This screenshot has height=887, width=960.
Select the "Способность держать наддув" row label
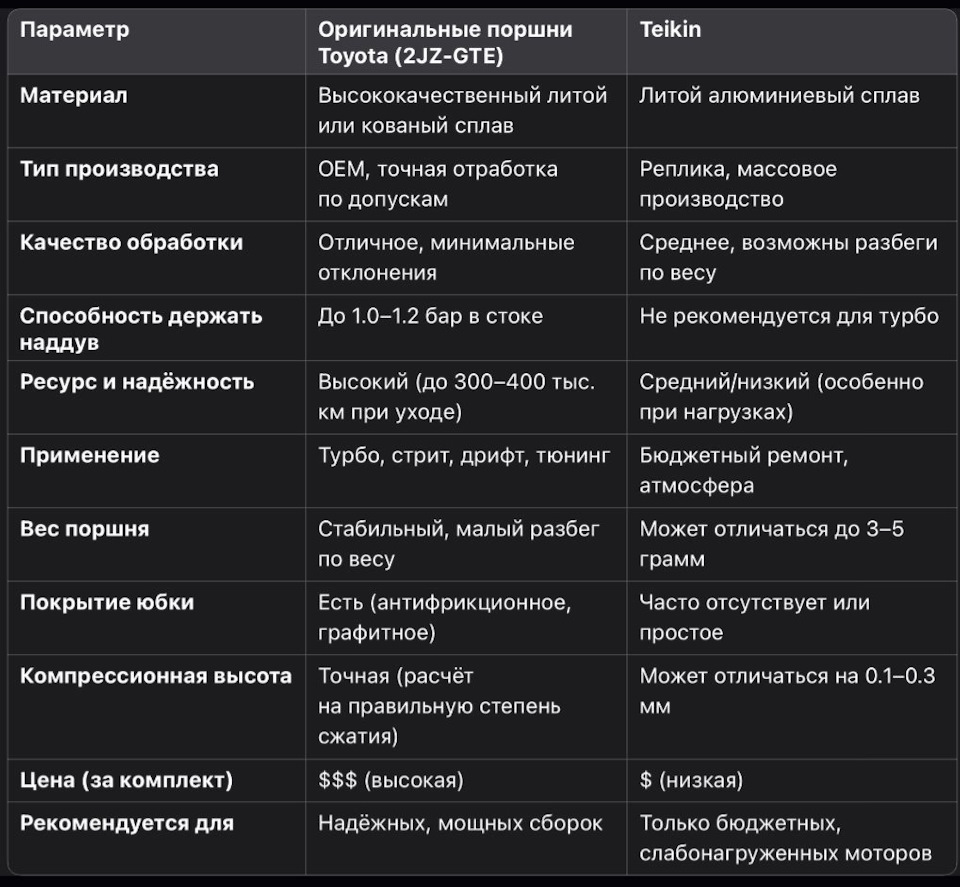tap(141, 329)
